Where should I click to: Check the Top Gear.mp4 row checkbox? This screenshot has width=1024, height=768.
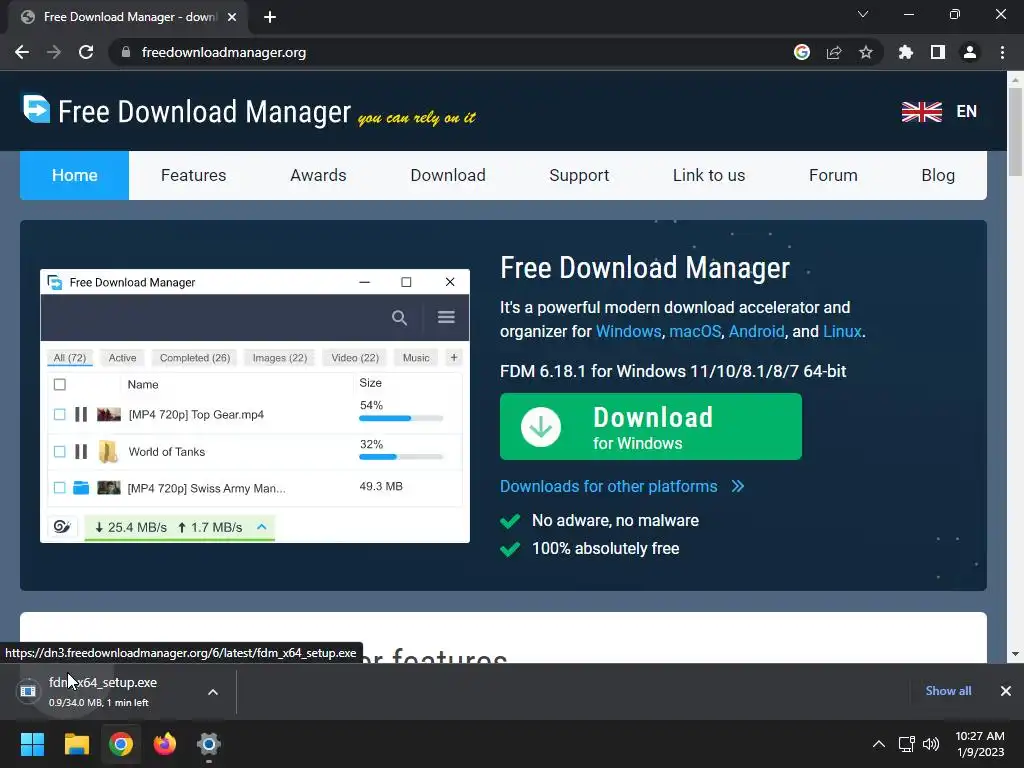click(59, 414)
